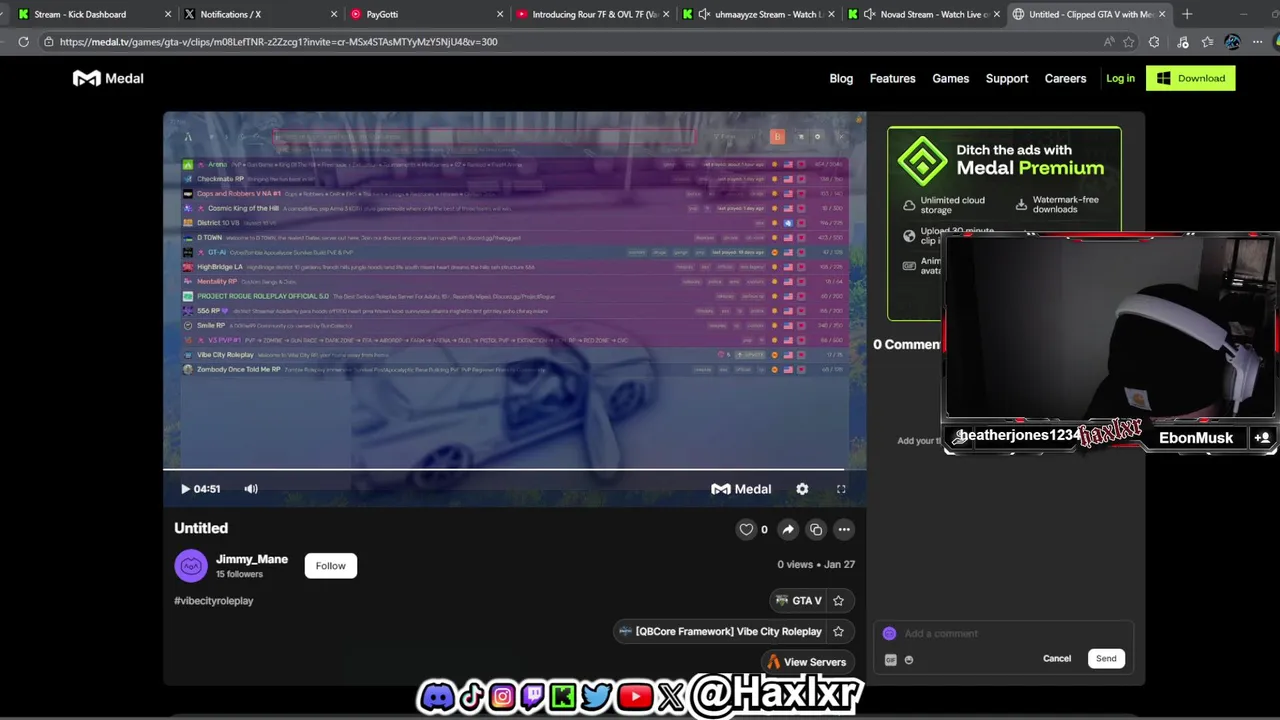Viewport: 1280px width, 720px height.
Task: Close the Notifications / X tab
Action: (x=334, y=14)
